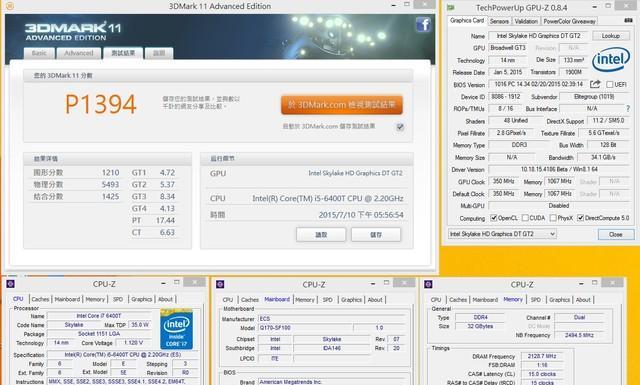Click the P1394 score text
Image resolution: width=640 pixels, height=385 pixels.
[100, 105]
